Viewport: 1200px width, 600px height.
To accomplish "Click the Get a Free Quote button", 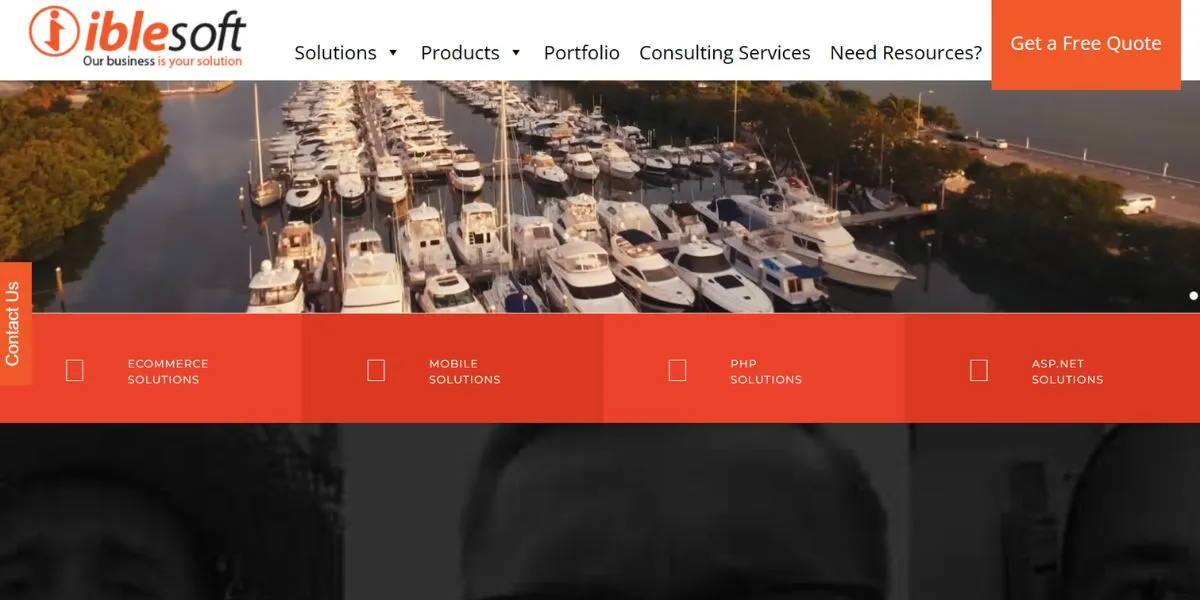I will (x=1086, y=44).
